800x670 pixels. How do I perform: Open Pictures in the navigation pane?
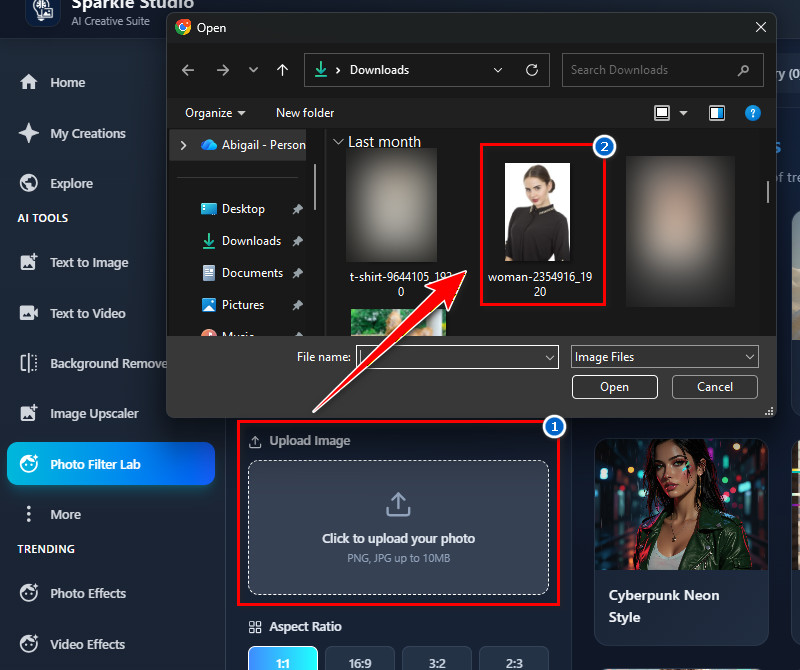pos(233,305)
